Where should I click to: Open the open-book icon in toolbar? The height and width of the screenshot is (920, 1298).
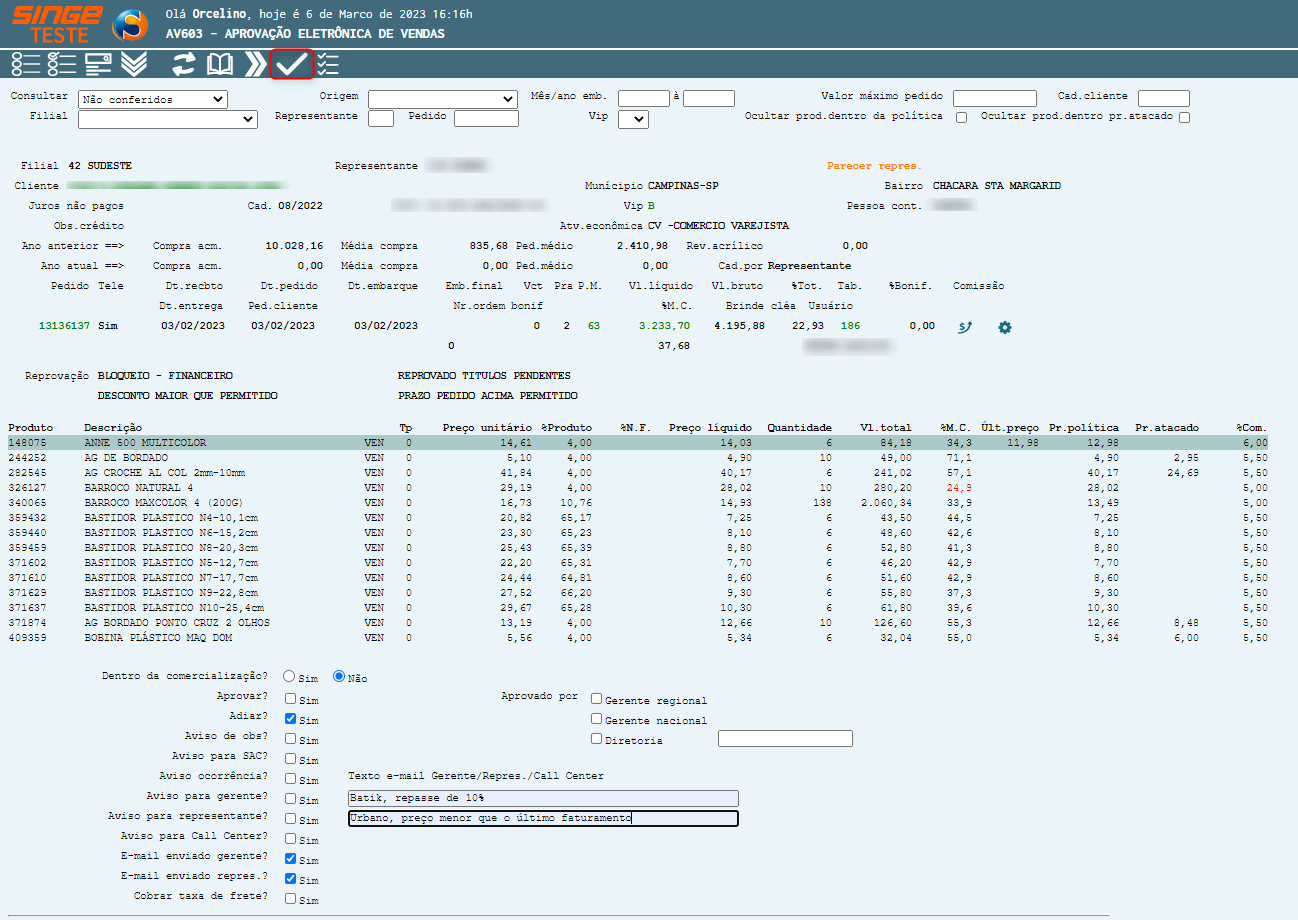[219, 65]
